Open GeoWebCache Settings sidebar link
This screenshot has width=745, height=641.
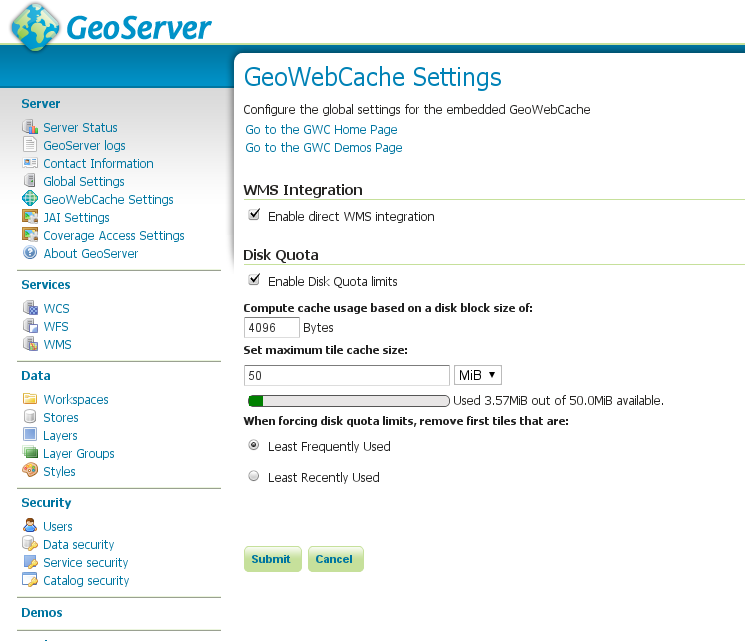click(108, 200)
